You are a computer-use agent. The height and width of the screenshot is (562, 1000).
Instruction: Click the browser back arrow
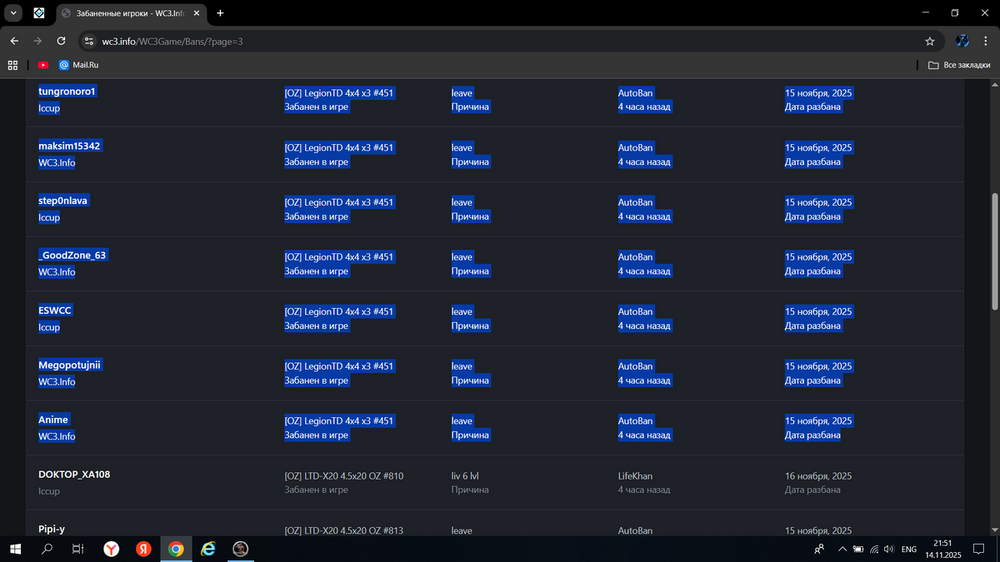tap(14, 41)
